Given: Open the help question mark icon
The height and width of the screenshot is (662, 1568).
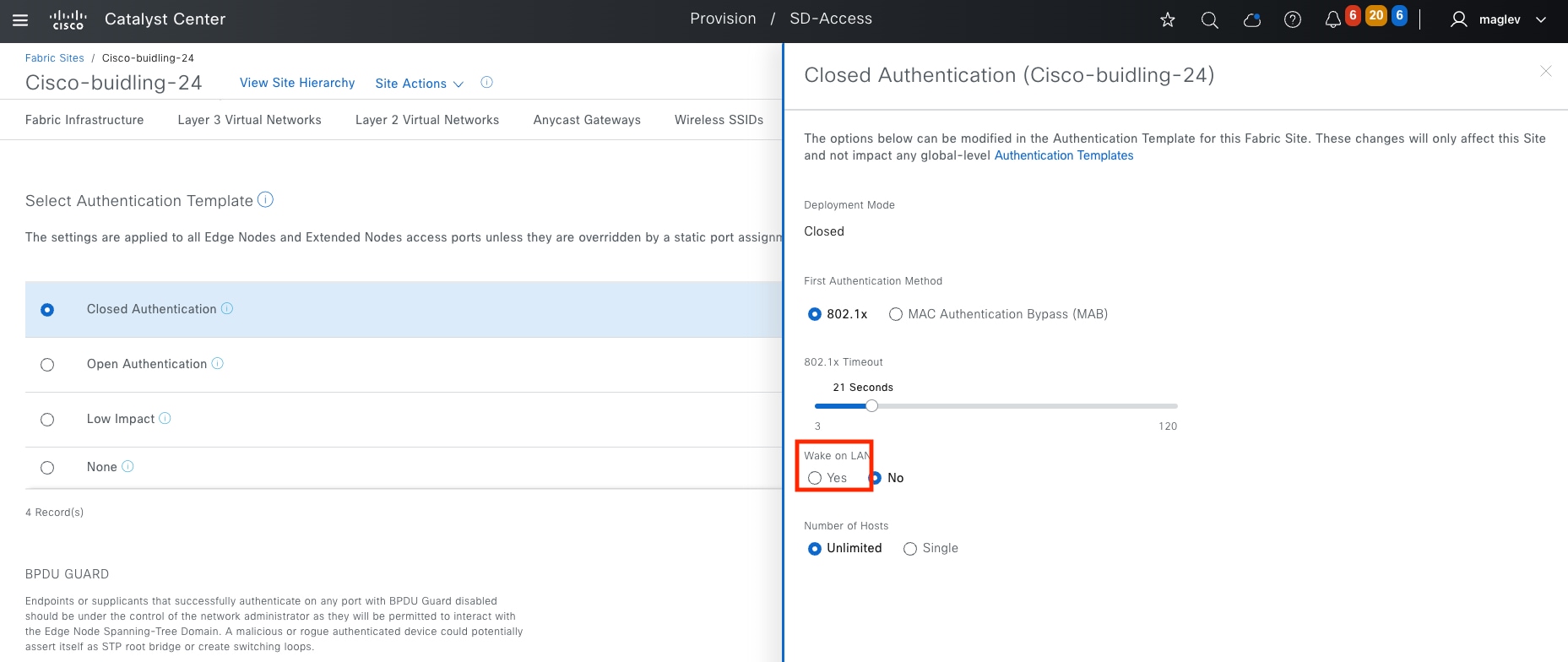Looking at the screenshot, I should (1292, 20).
